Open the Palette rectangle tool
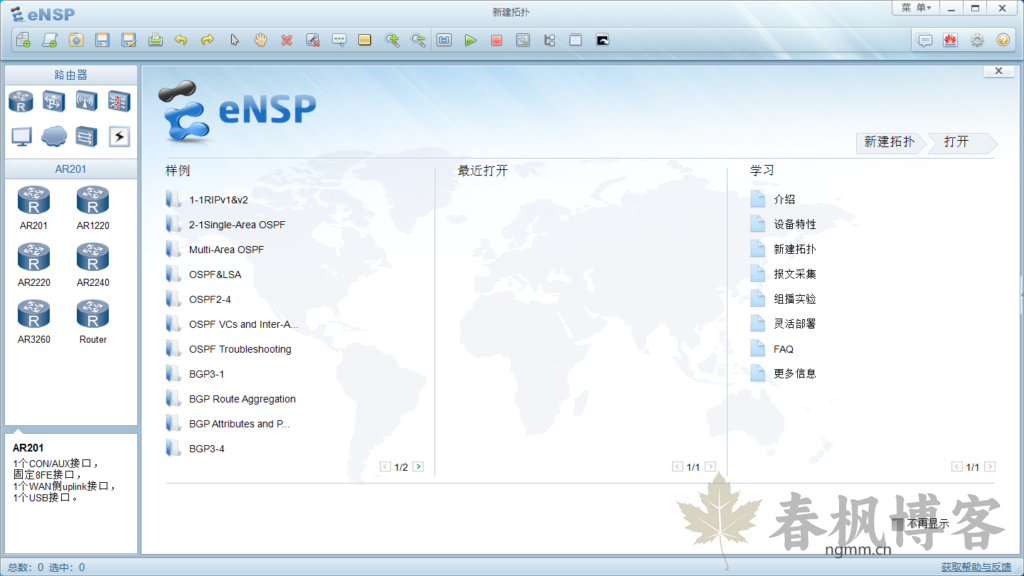The height and width of the screenshot is (576, 1024). pyautogui.click(x=365, y=40)
